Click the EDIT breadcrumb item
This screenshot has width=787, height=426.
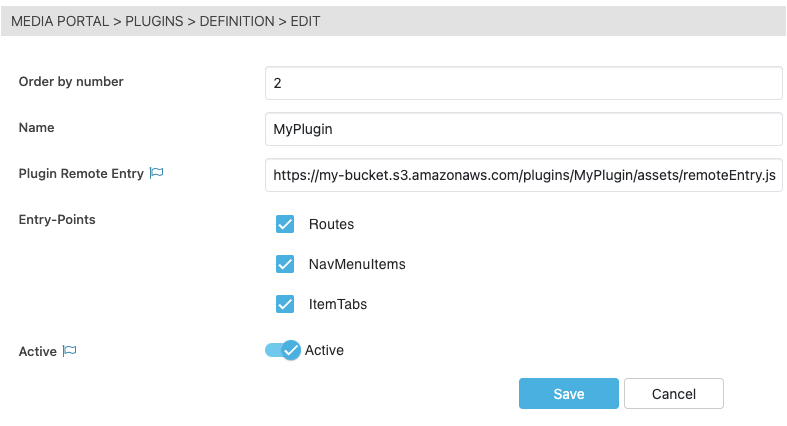(305, 21)
